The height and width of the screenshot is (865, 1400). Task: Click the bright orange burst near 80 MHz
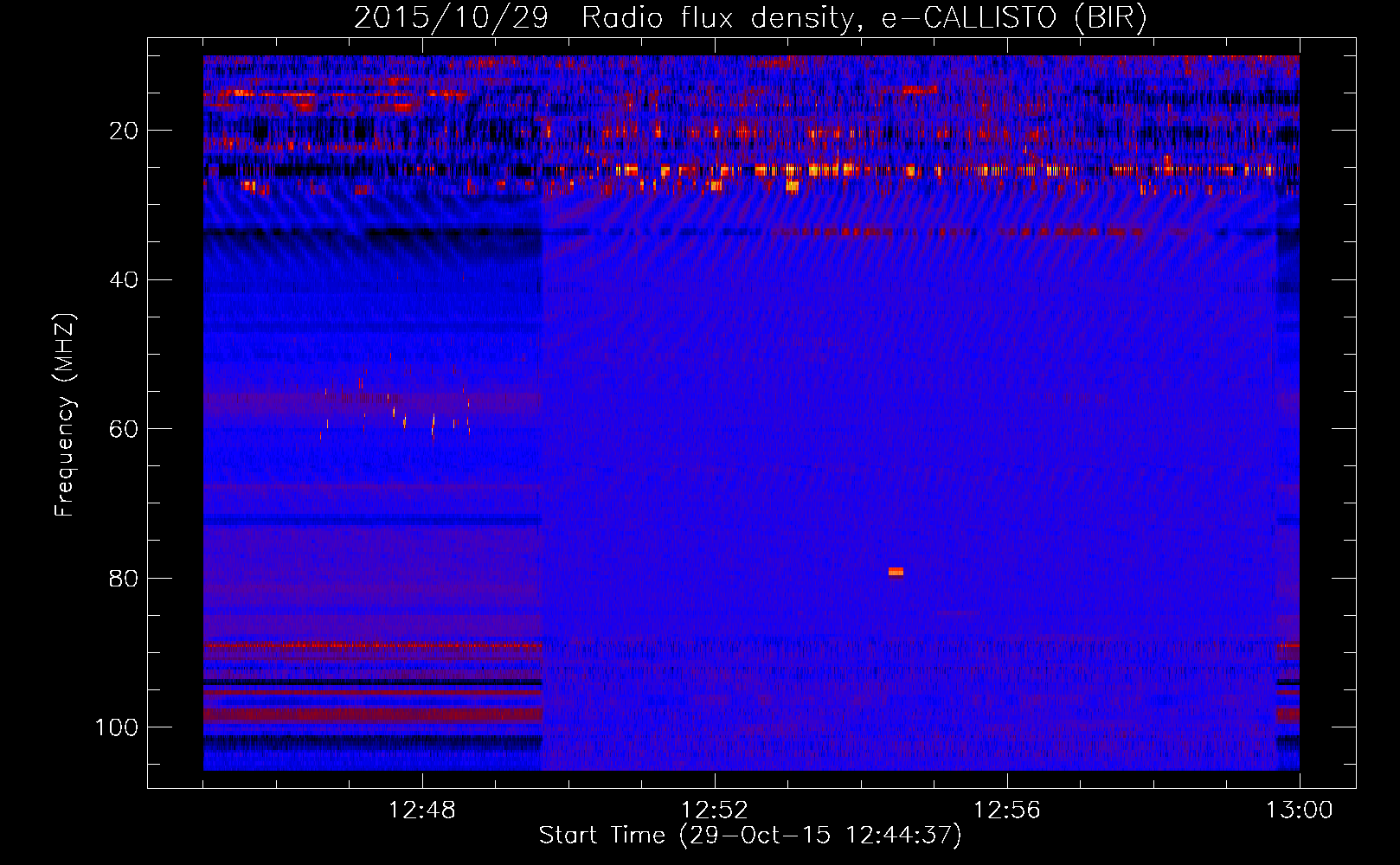[896, 572]
